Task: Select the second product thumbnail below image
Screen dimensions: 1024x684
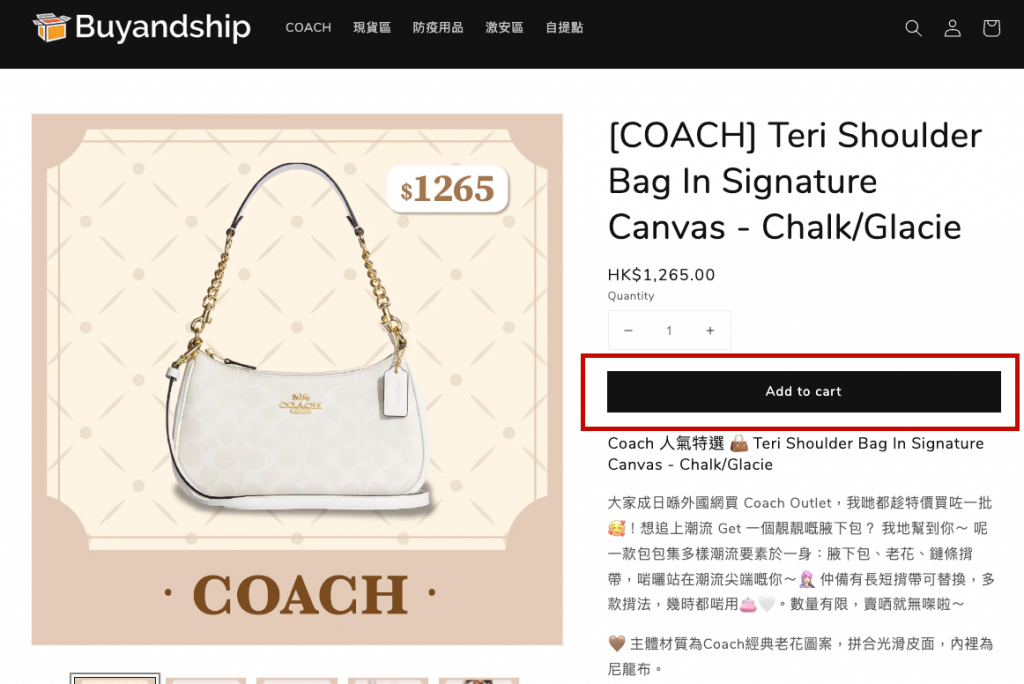Action: (206, 681)
